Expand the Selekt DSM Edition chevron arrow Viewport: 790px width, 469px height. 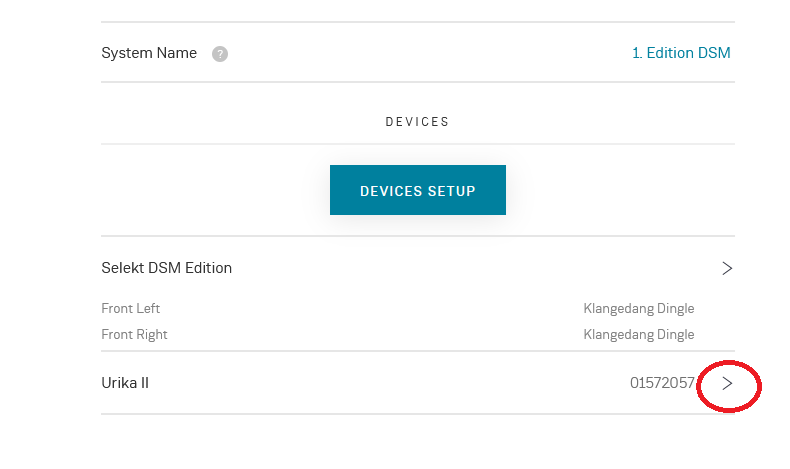pyautogui.click(x=727, y=268)
